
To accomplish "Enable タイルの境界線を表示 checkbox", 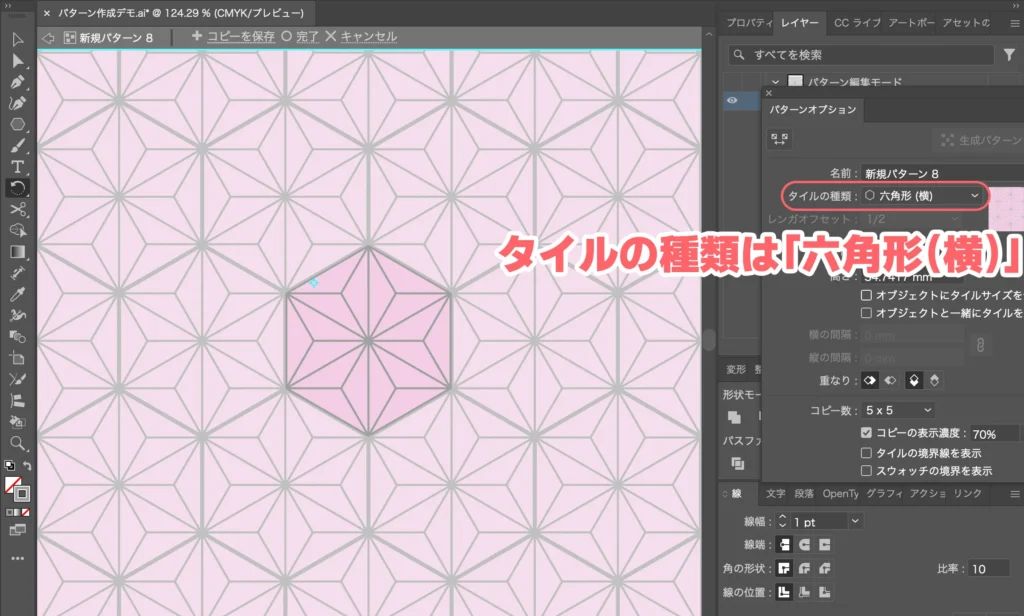I will tap(866, 453).
